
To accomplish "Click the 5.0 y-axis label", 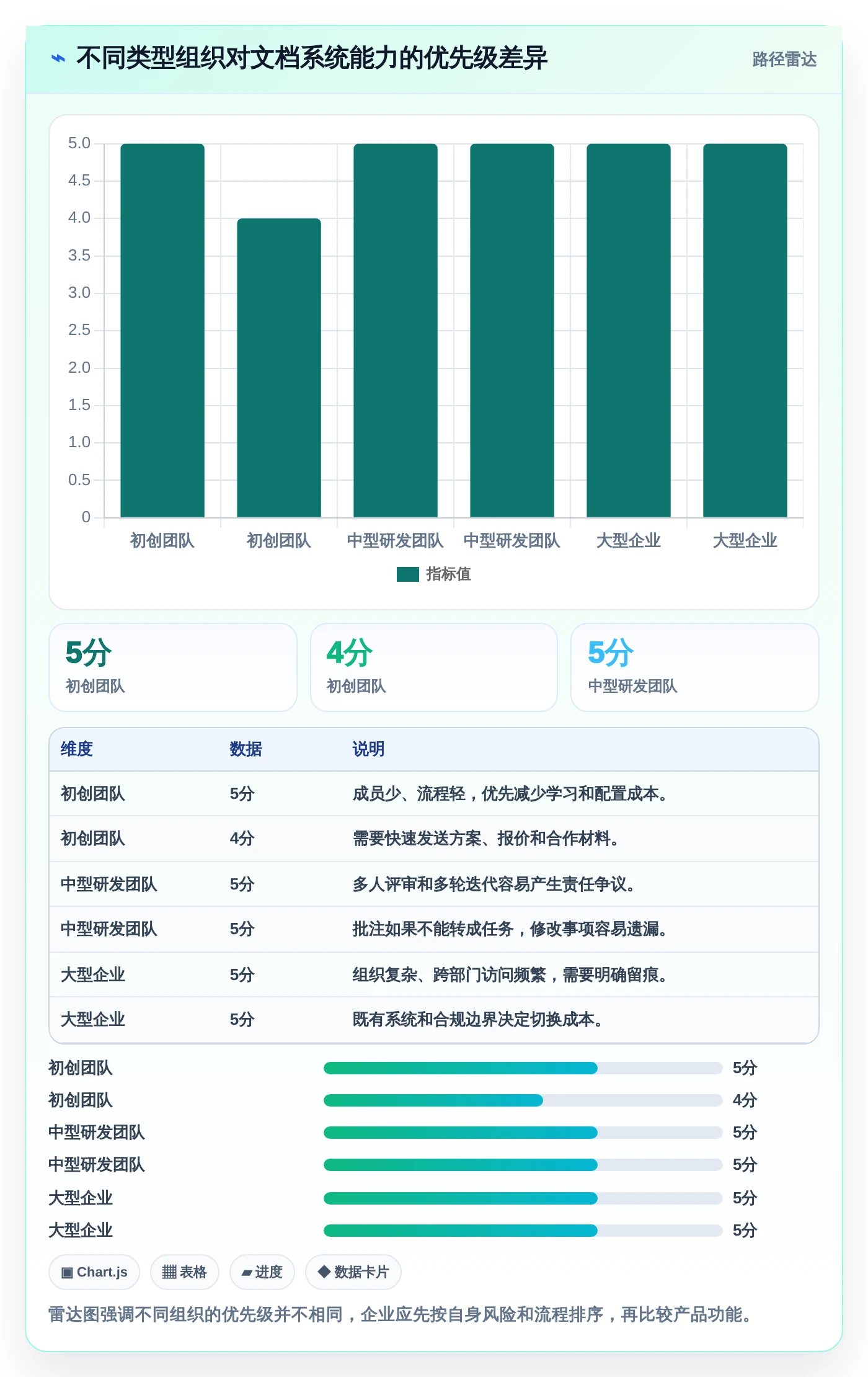I will point(79,143).
